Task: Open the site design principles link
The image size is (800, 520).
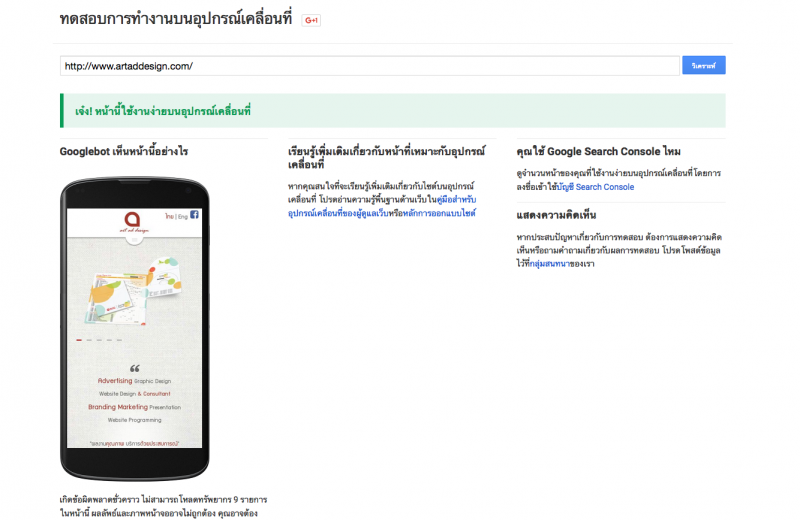Action: pos(439,213)
